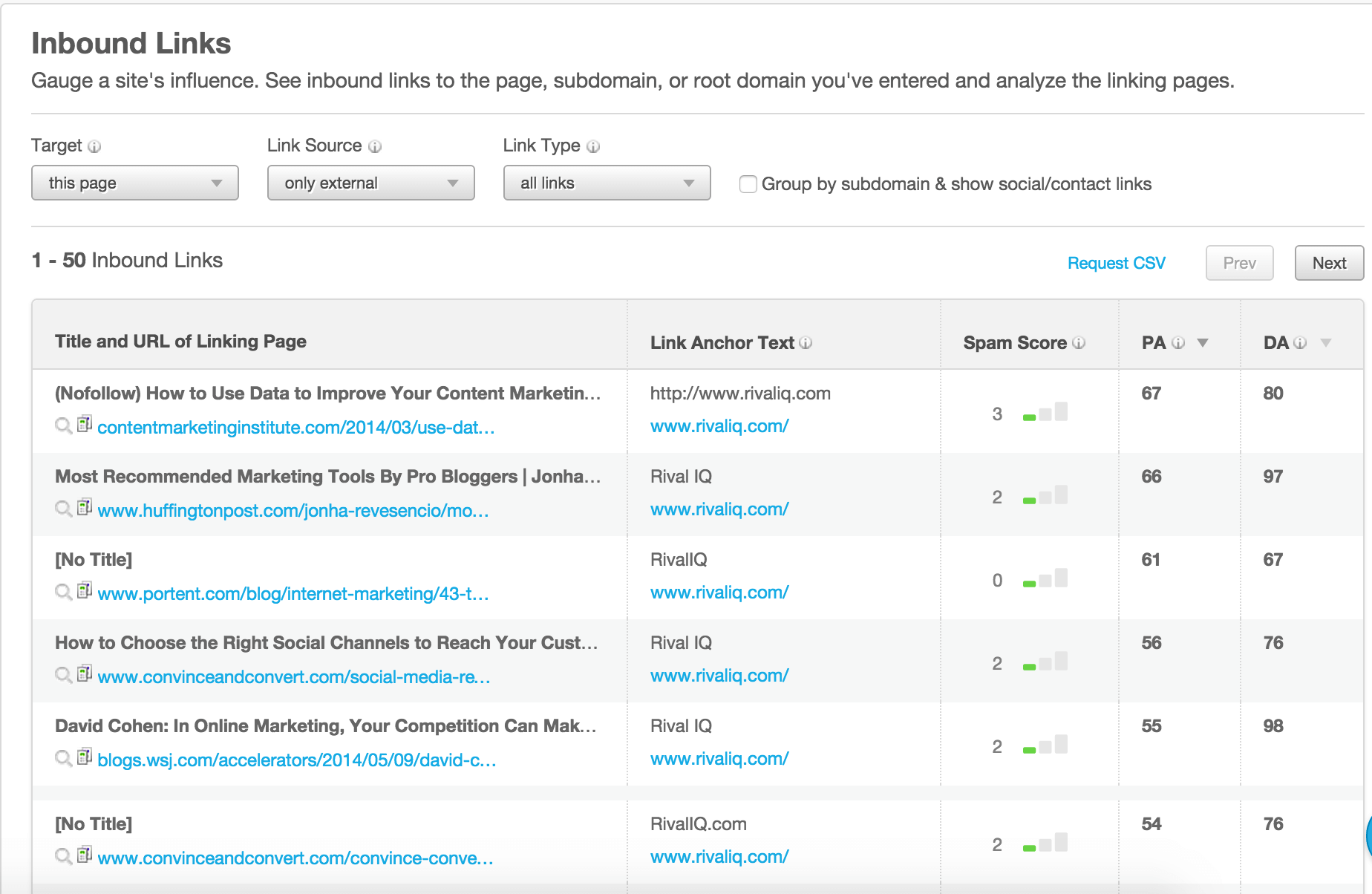This screenshot has height=894, width=1372.
Task: Click the Prev button
Action: pyautogui.click(x=1240, y=263)
